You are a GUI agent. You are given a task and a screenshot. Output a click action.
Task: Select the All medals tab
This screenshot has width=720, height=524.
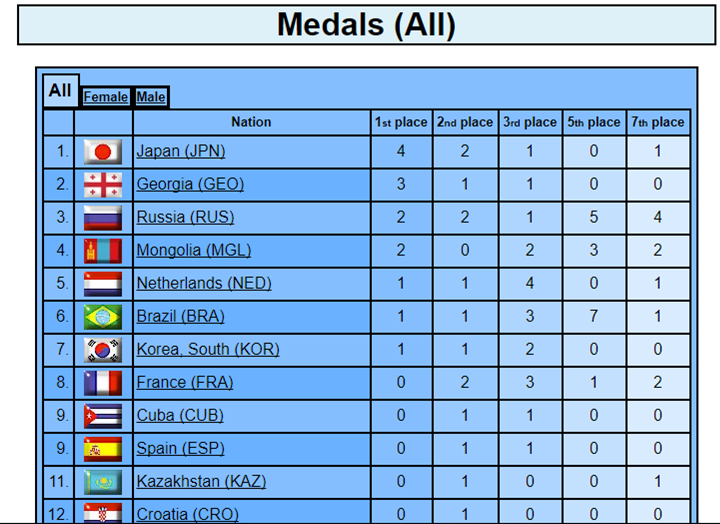pos(60,90)
